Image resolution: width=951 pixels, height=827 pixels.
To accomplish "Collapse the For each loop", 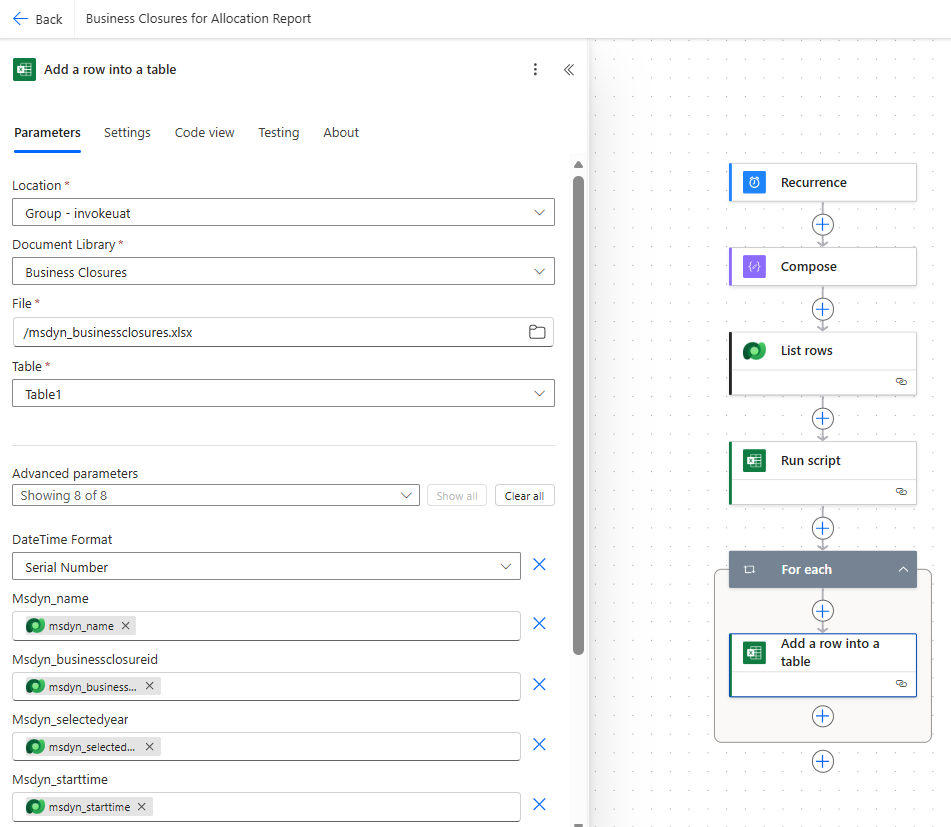I will click(903, 570).
